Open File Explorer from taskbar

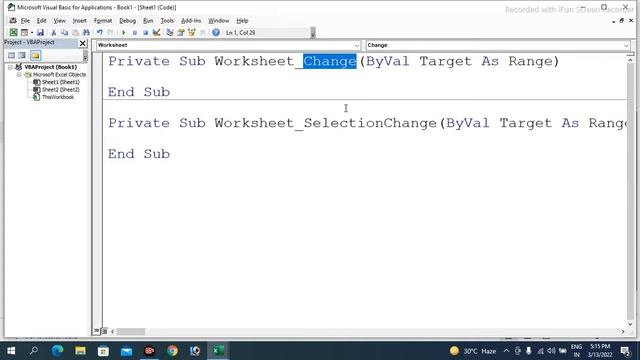click(x=80, y=351)
